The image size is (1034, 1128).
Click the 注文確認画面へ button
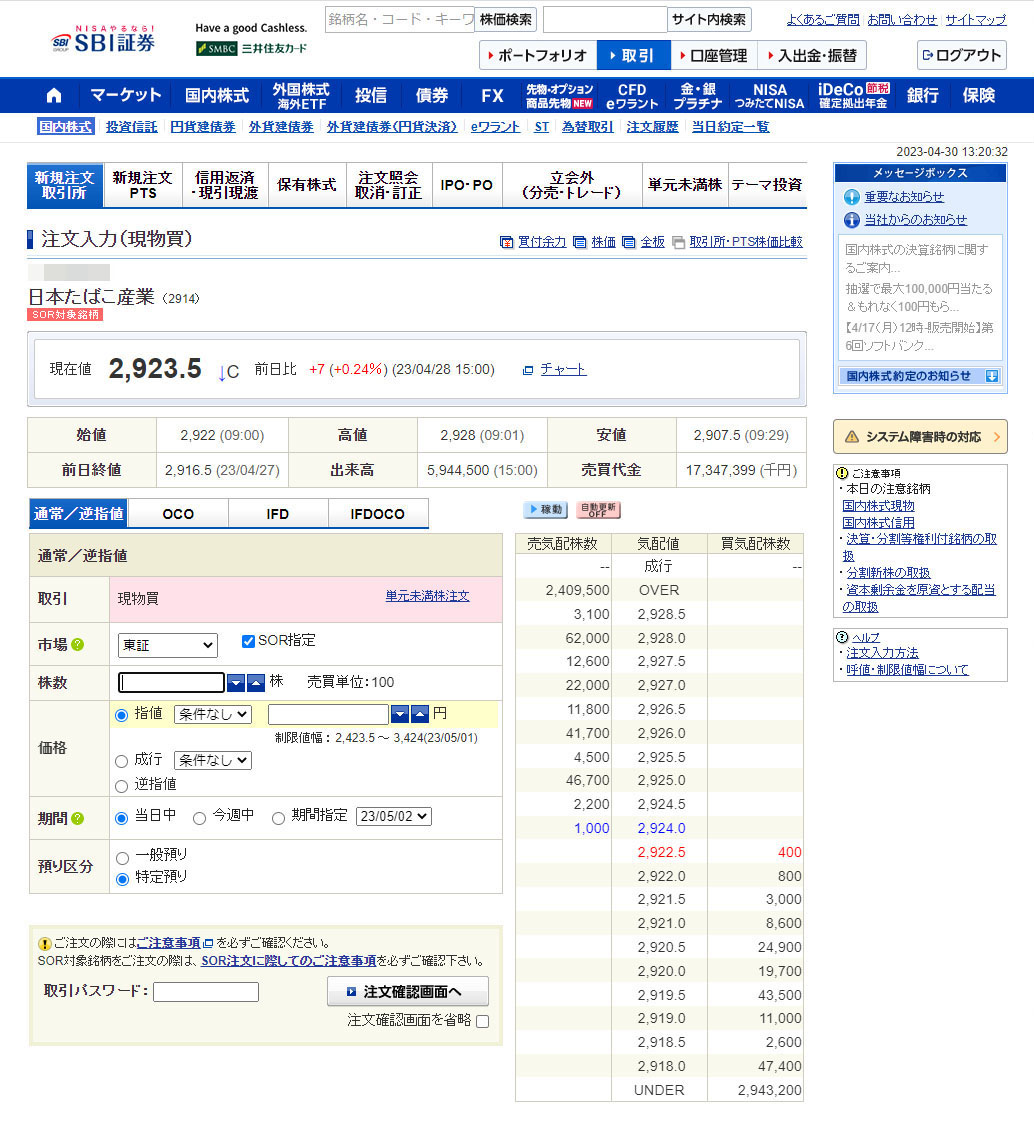[x=407, y=991]
